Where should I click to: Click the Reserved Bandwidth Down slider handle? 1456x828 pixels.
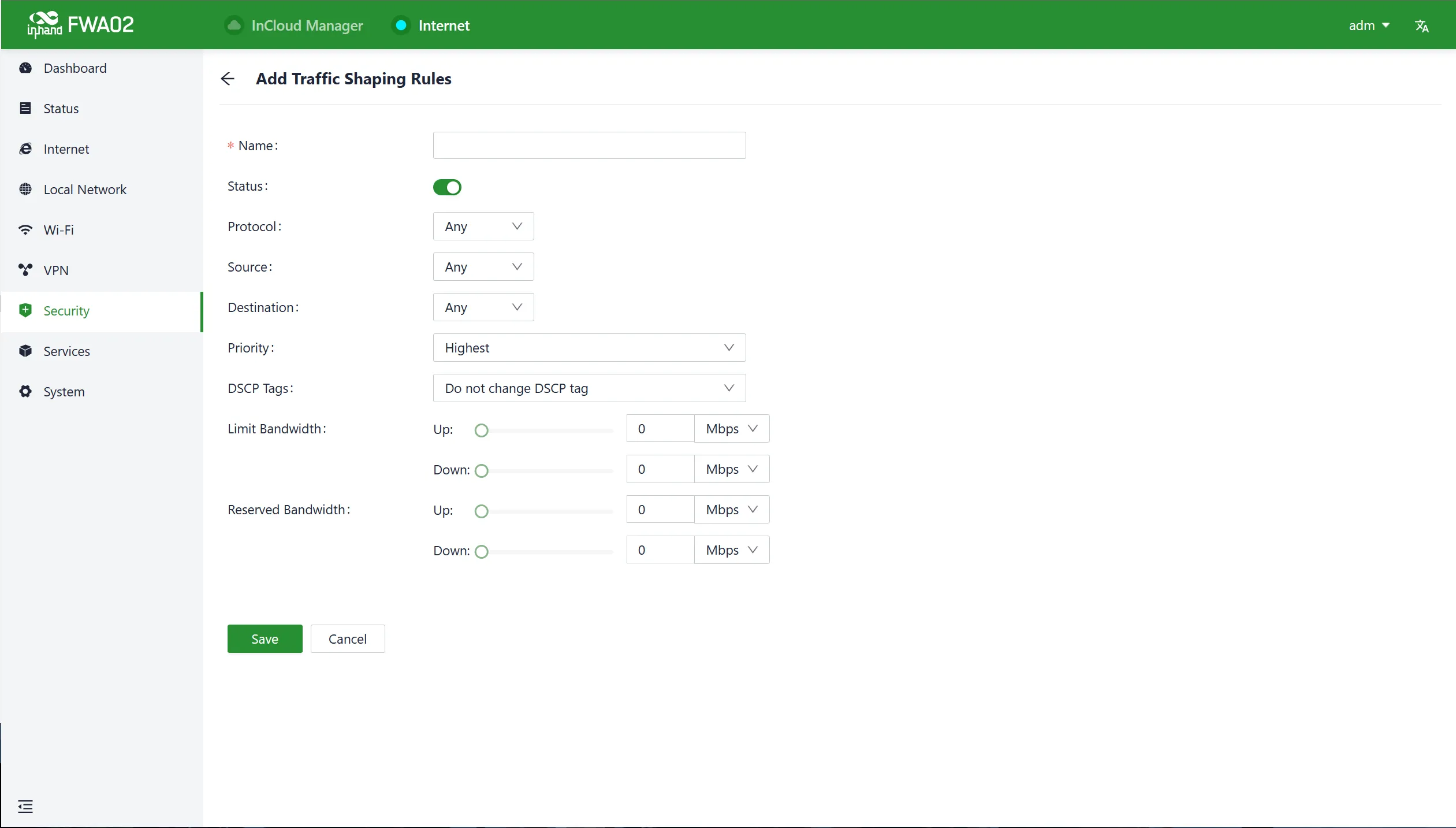click(481, 552)
